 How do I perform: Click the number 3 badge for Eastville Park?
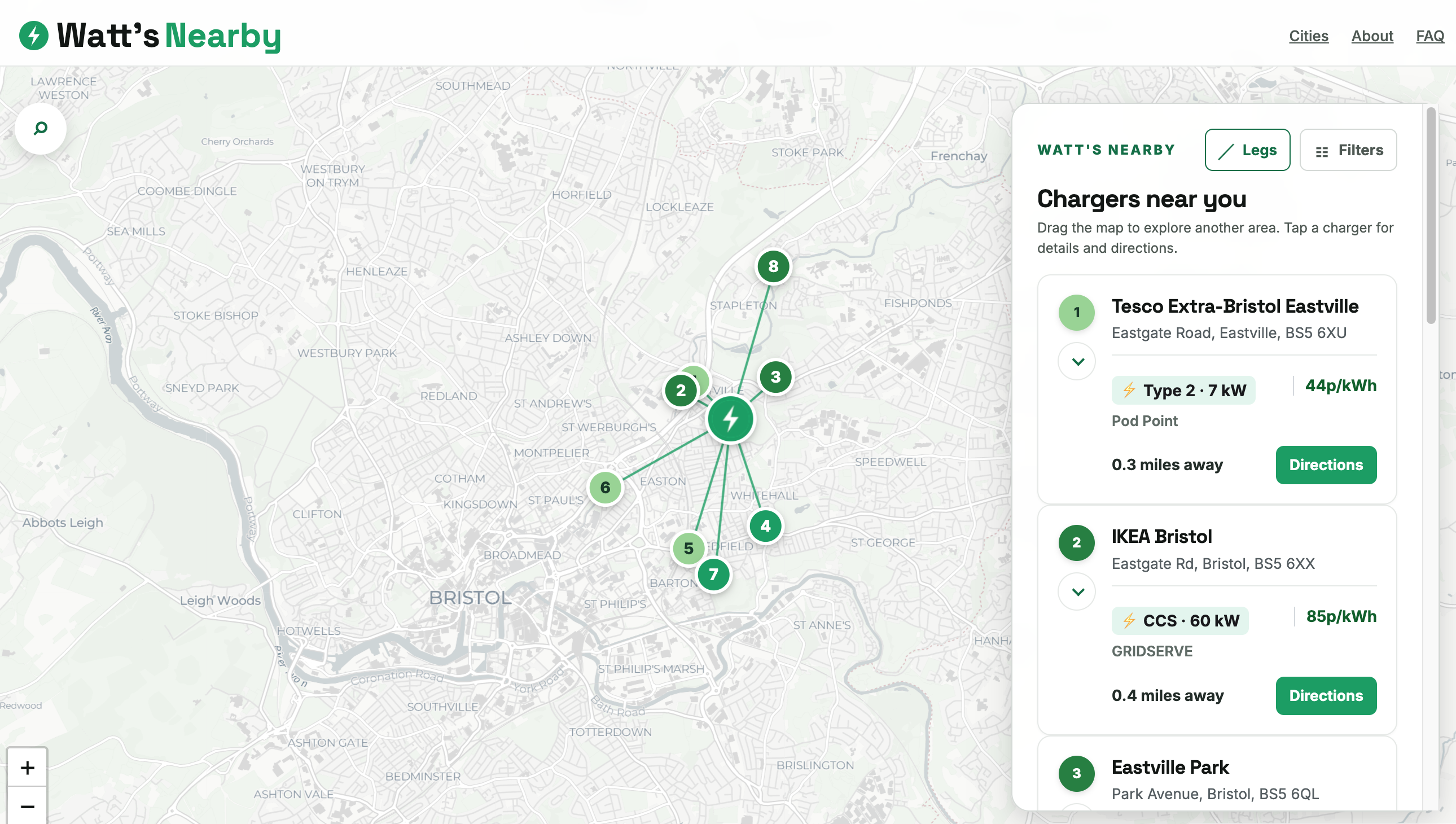click(1076, 773)
